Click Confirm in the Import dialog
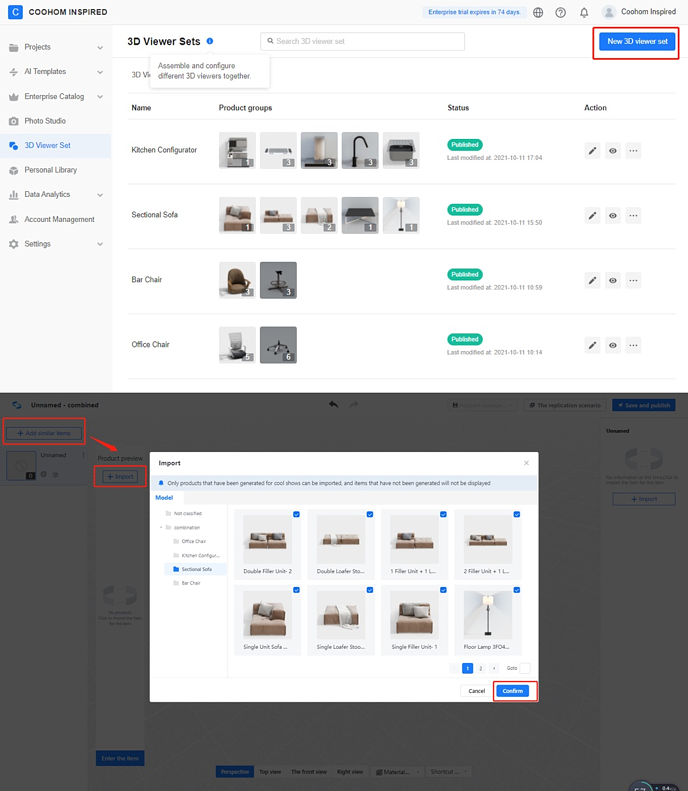Viewport: 688px width, 791px height. click(x=512, y=691)
